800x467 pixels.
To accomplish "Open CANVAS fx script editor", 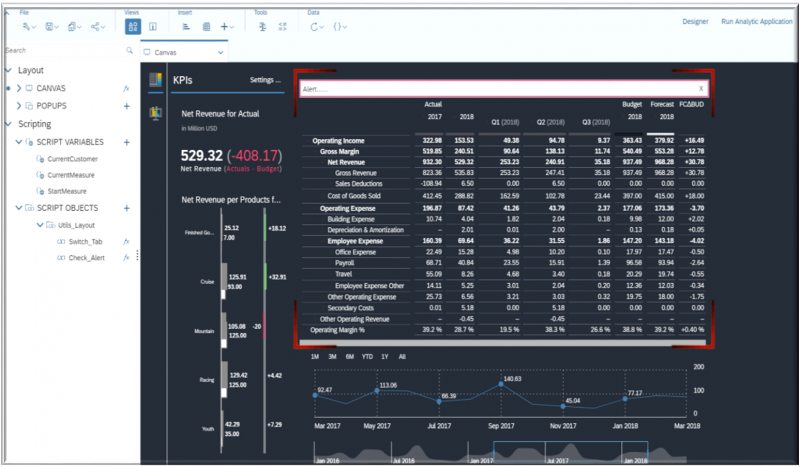I will point(126,88).
